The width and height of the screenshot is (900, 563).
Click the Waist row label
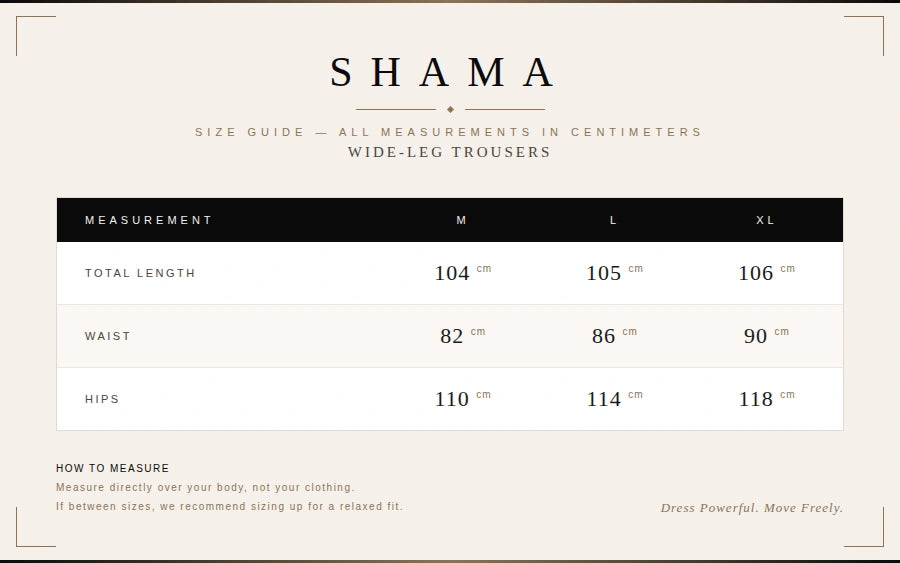click(108, 336)
